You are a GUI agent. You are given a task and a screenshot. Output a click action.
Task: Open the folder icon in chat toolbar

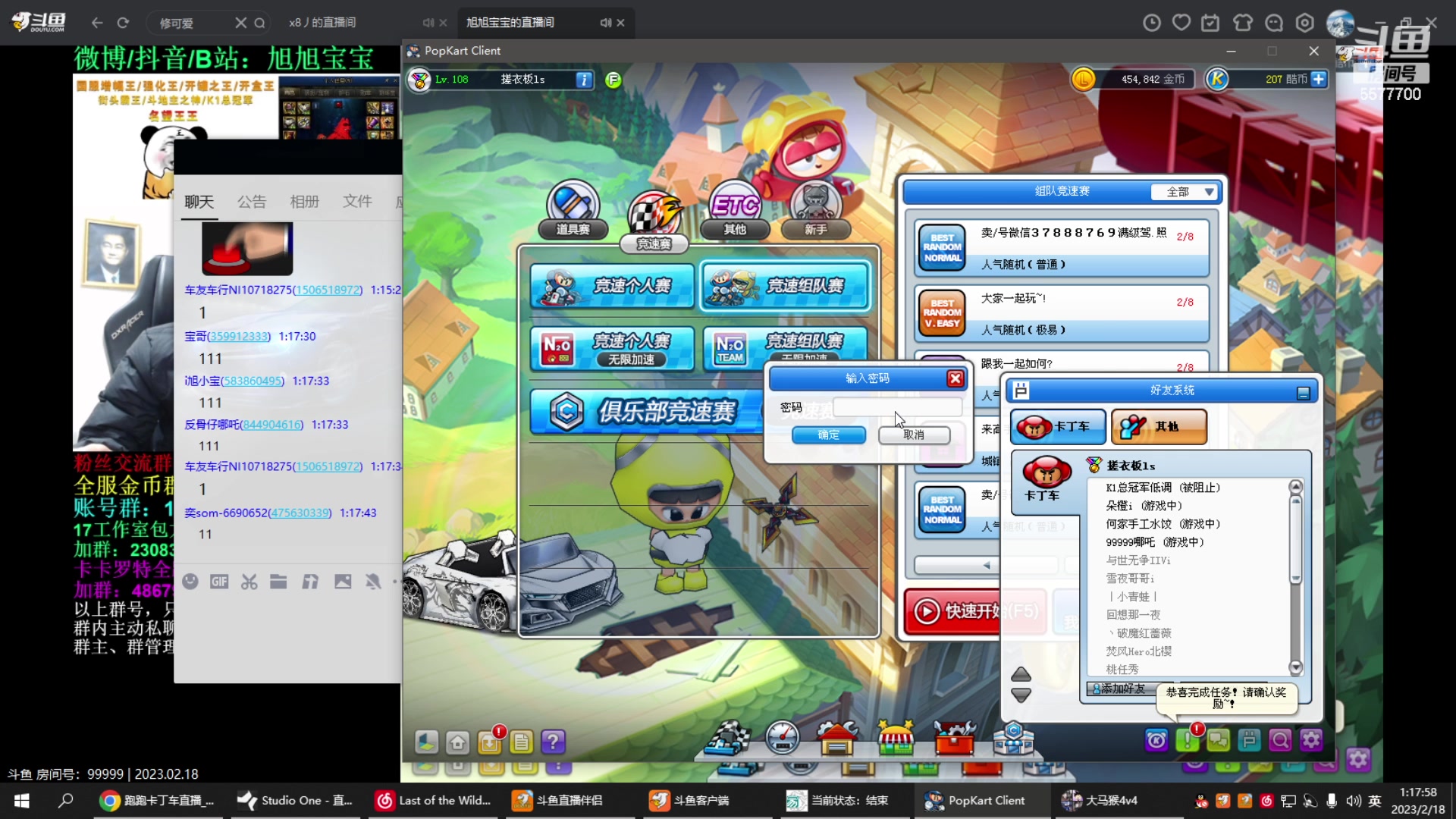(278, 582)
